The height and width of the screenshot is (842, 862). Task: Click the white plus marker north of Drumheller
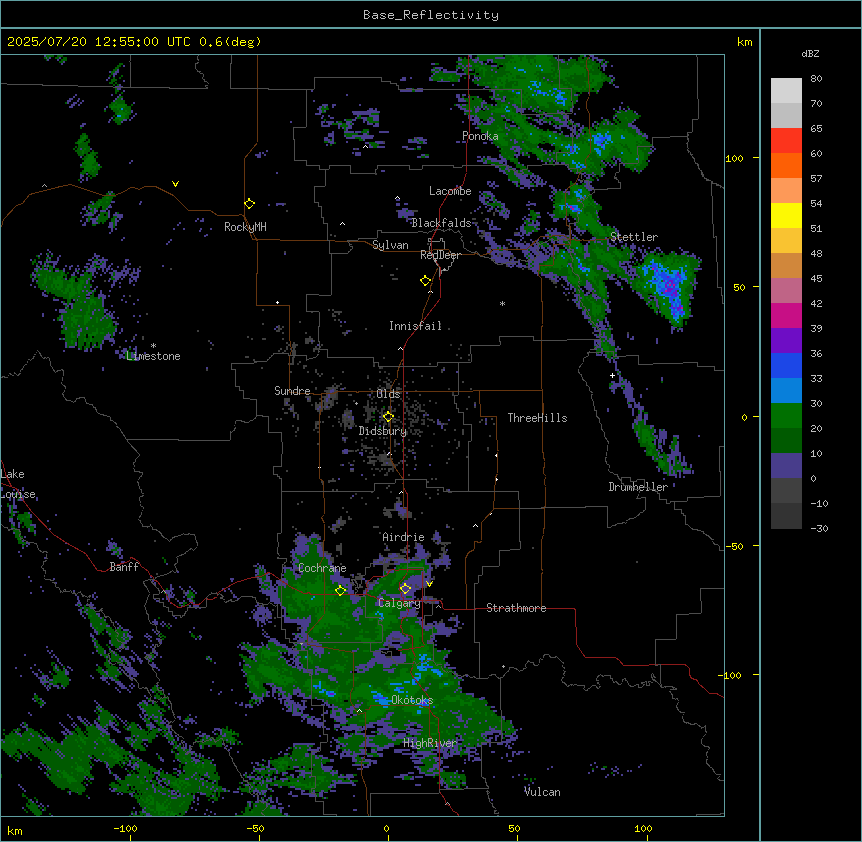(612, 375)
